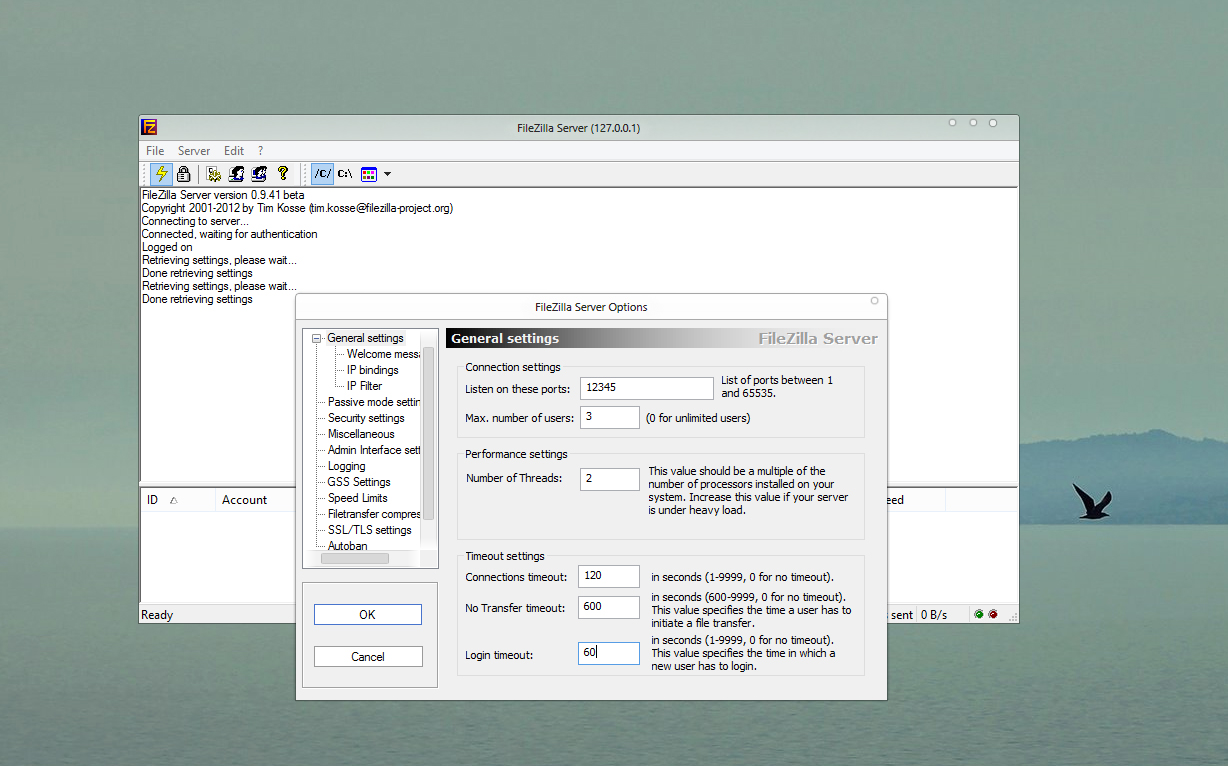1228x766 pixels.
Task: Focus the Login timeout field
Action: pyautogui.click(x=609, y=653)
